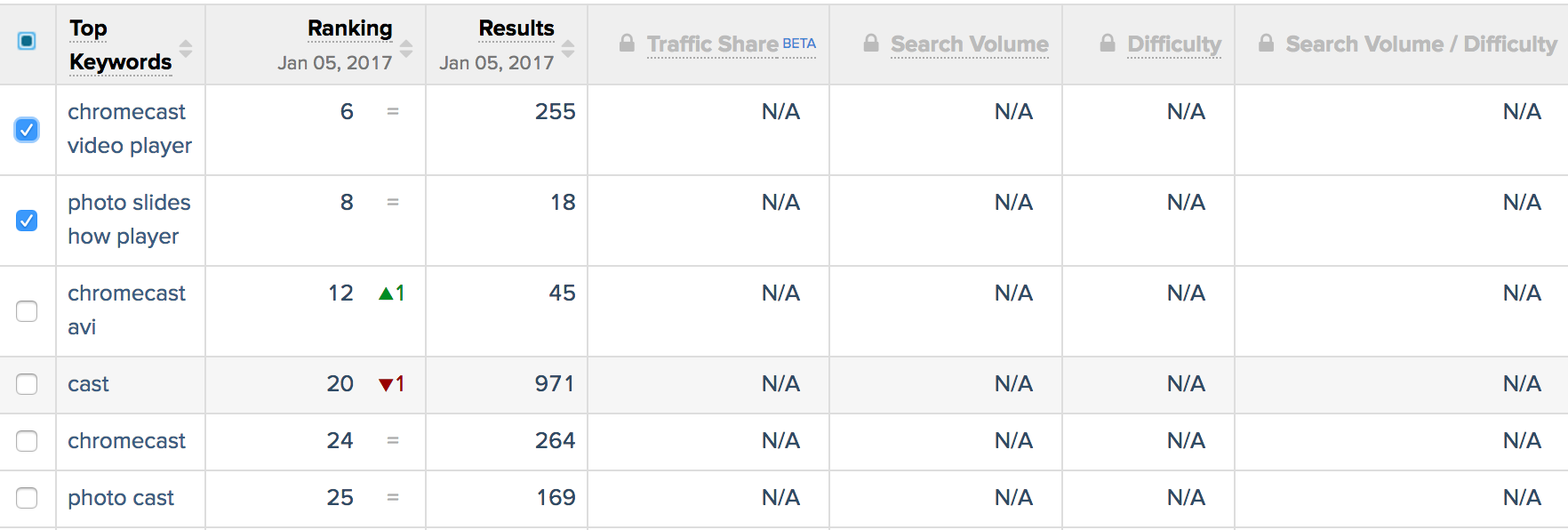
Task: Click the Search Volume column header
Action: (970, 44)
